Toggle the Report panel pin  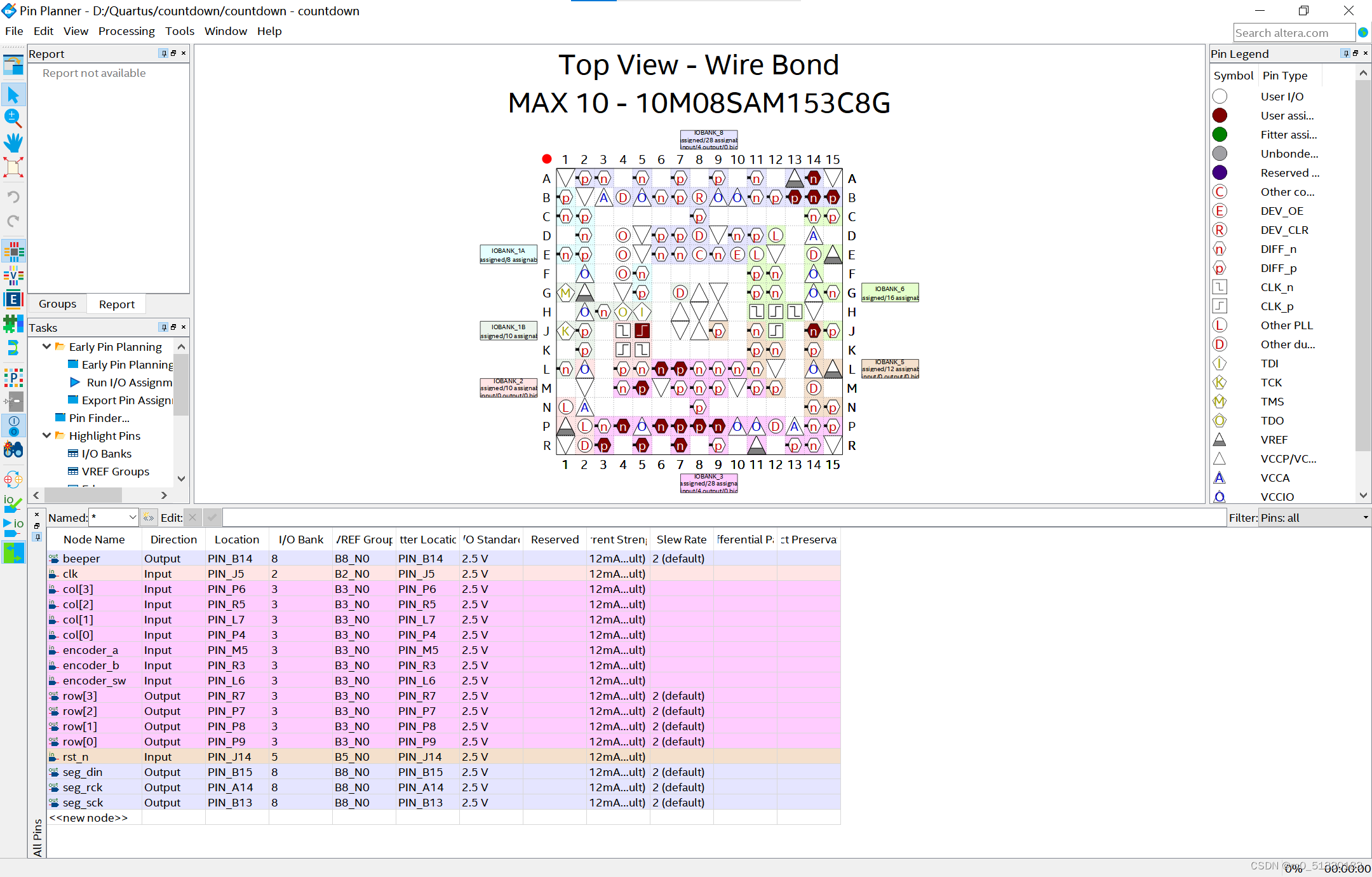(x=164, y=53)
